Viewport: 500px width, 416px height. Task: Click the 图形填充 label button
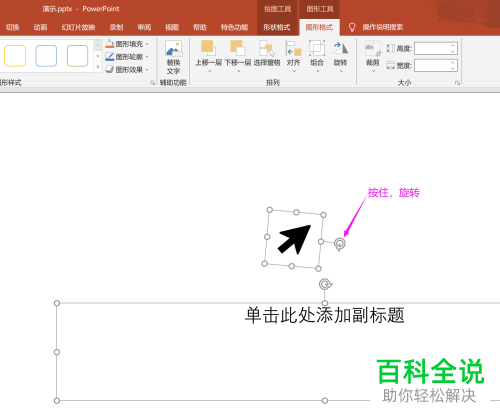(x=129, y=44)
